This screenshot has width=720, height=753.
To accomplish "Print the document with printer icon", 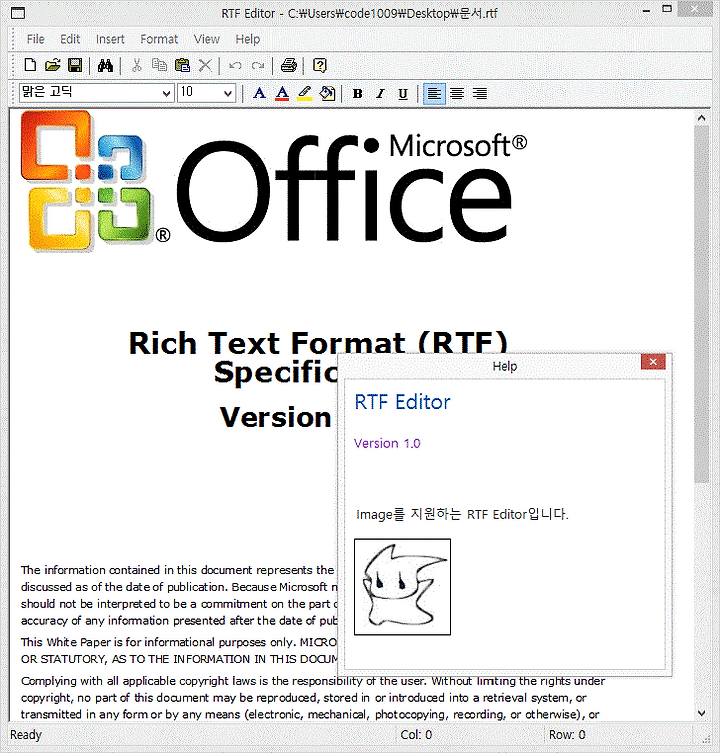I will 288,65.
